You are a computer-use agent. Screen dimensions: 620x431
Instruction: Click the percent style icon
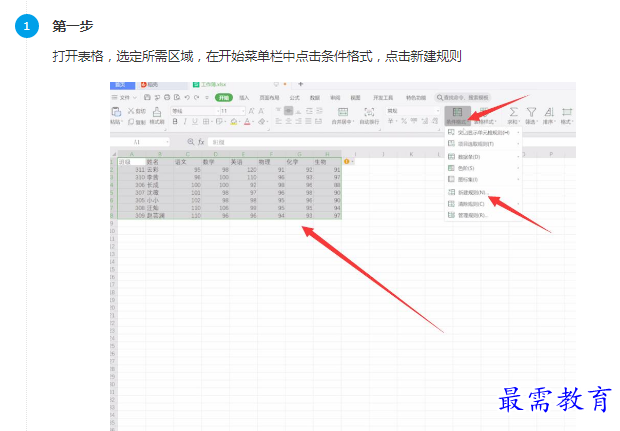point(404,121)
